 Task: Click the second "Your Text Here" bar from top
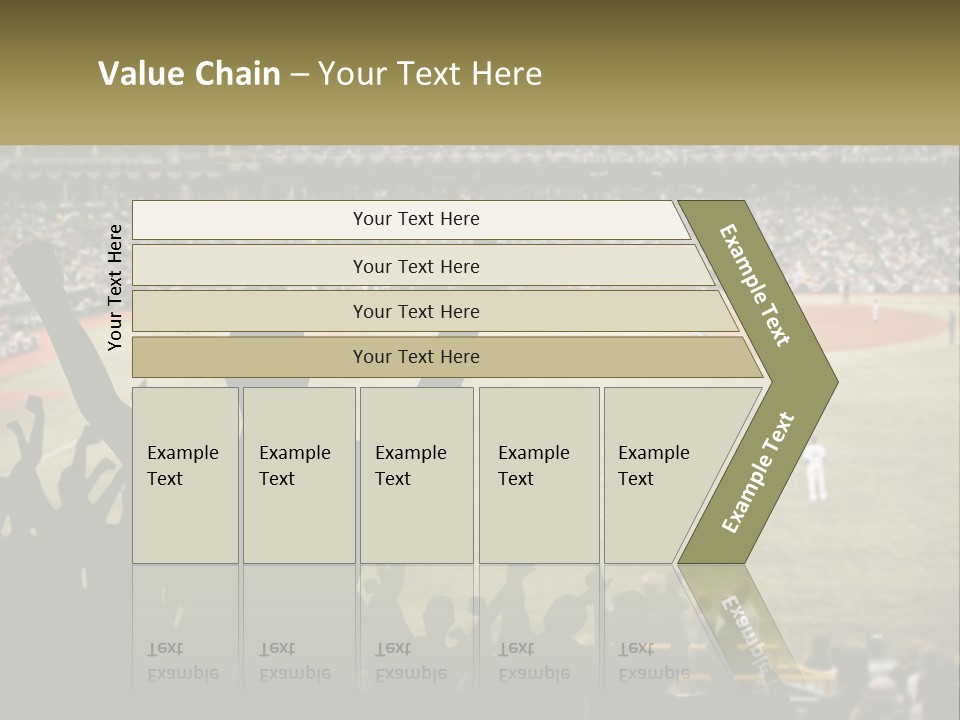416,266
